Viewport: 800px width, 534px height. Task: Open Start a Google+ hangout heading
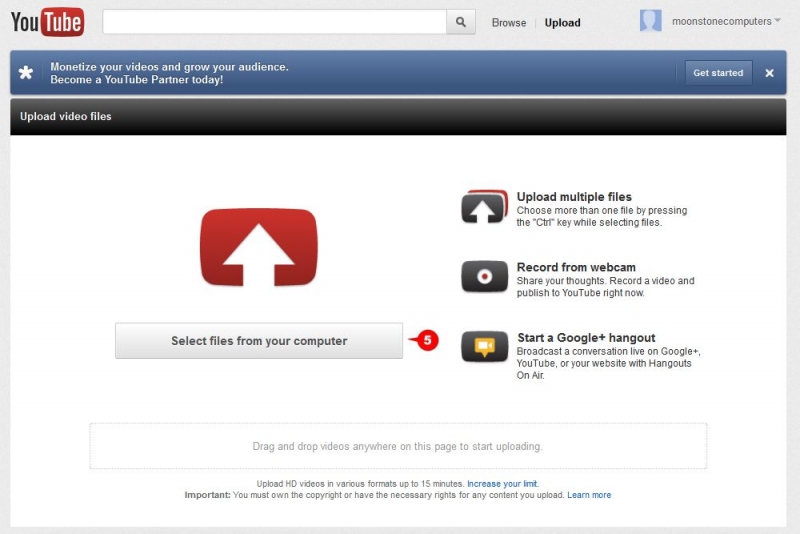click(586, 338)
